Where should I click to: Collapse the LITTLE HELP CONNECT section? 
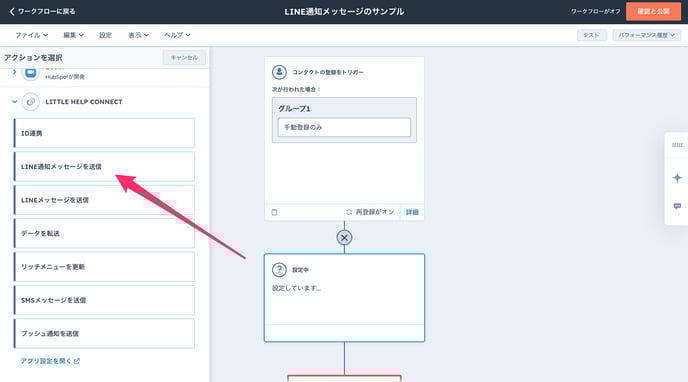pyautogui.click(x=14, y=102)
